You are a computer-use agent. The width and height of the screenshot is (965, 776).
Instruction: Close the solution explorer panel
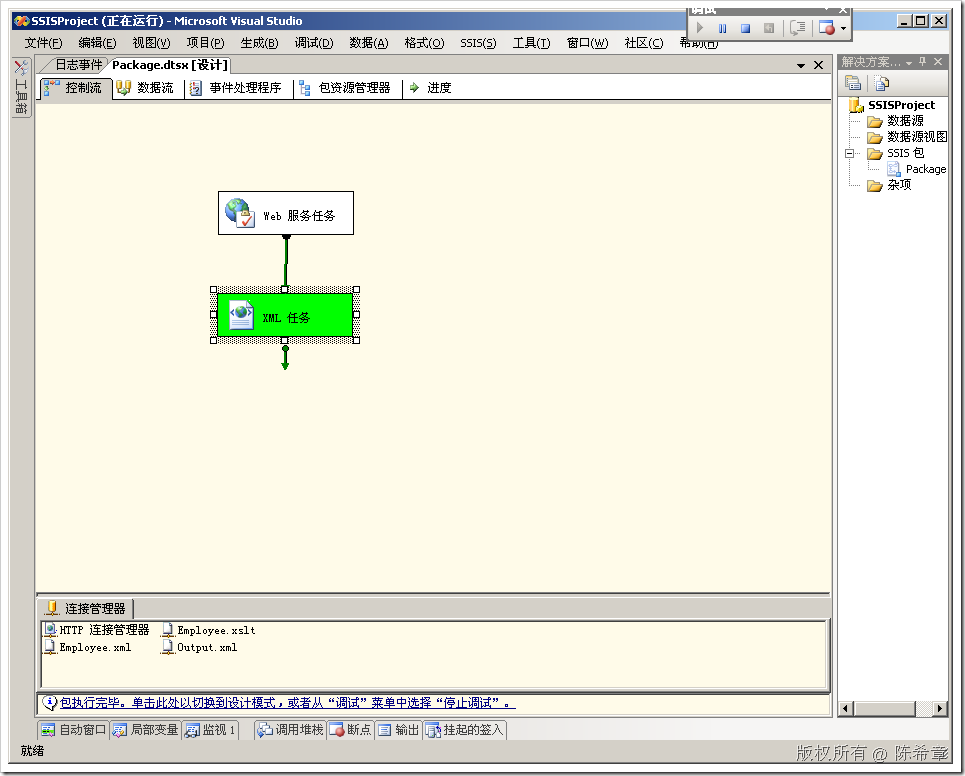(938, 62)
